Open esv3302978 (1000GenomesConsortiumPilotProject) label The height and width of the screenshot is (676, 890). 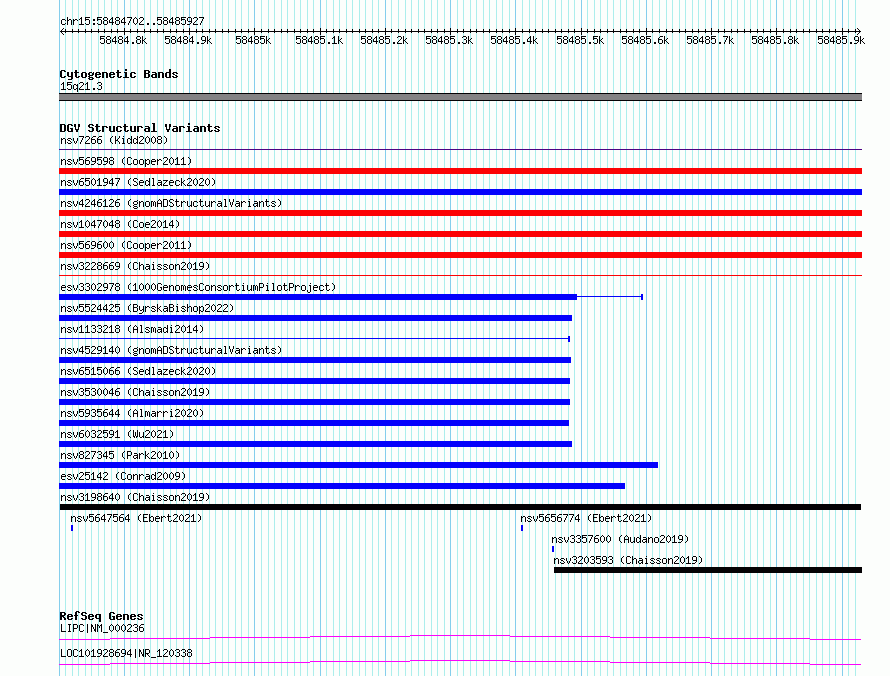(198, 287)
